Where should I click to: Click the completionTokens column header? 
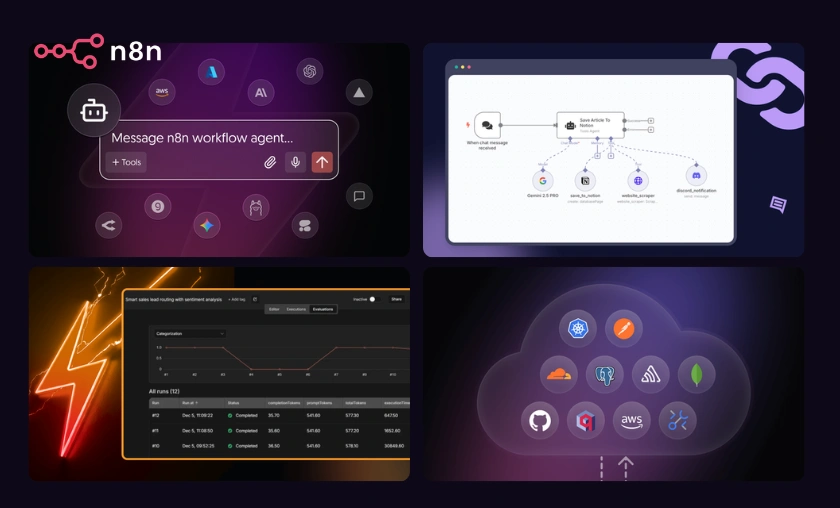tap(284, 402)
